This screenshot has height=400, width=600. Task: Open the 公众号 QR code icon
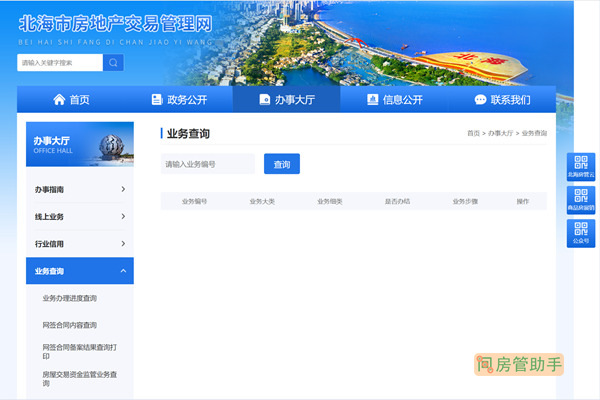pos(581,233)
